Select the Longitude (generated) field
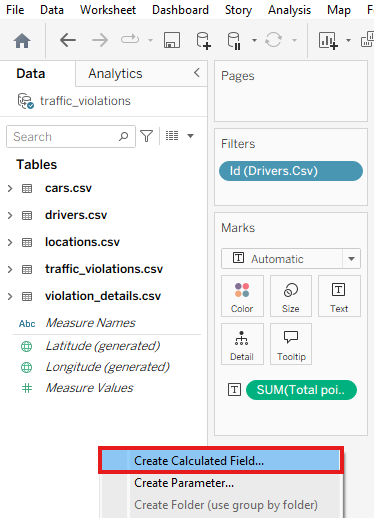The height and width of the screenshot is (518, 374). click(108, 367)
